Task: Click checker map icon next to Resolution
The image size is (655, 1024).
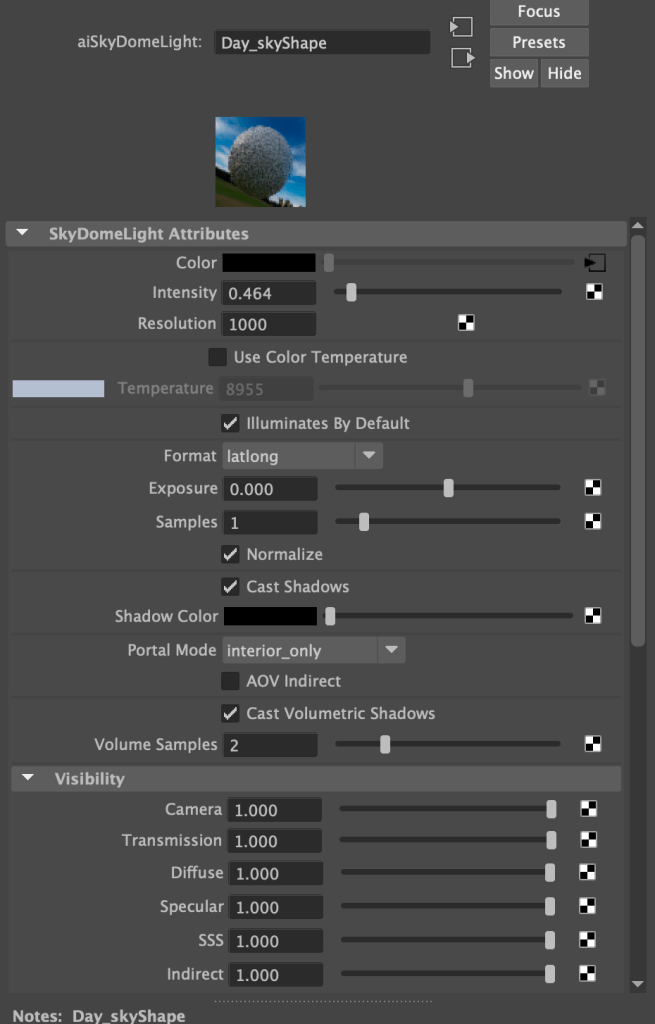Action: coord(465,323)
